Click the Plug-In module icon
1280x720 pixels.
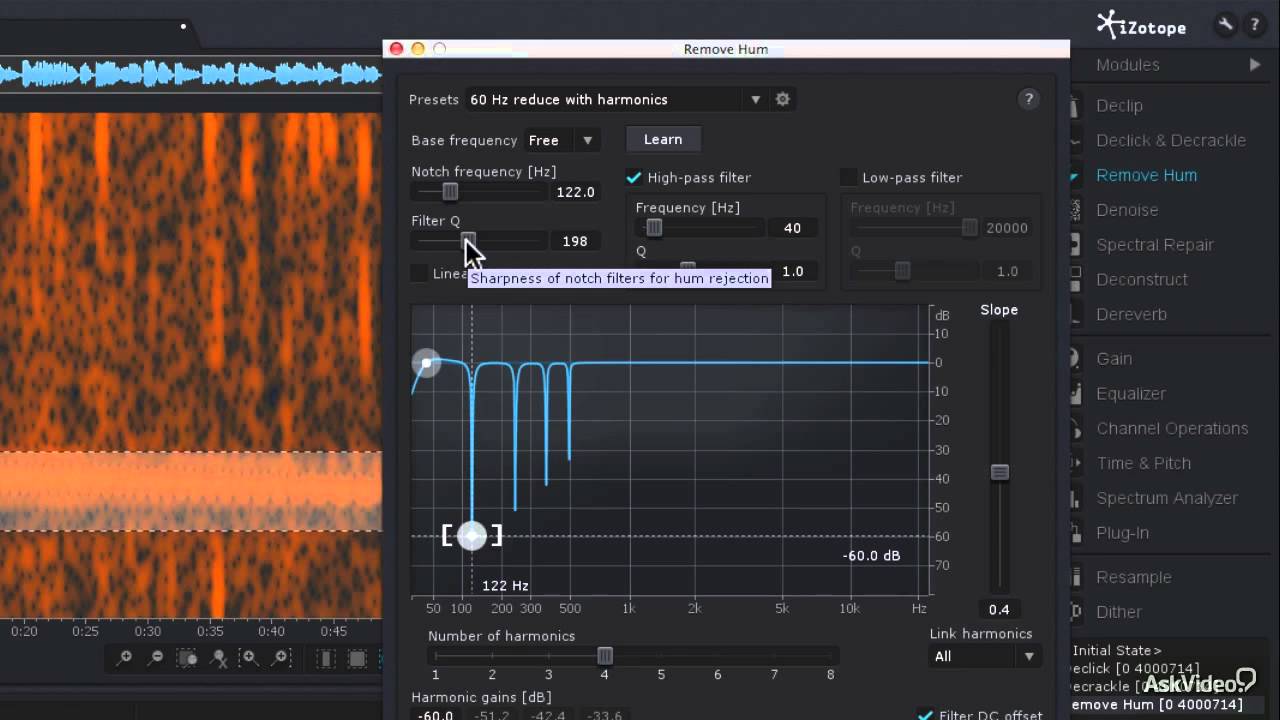1076,533
